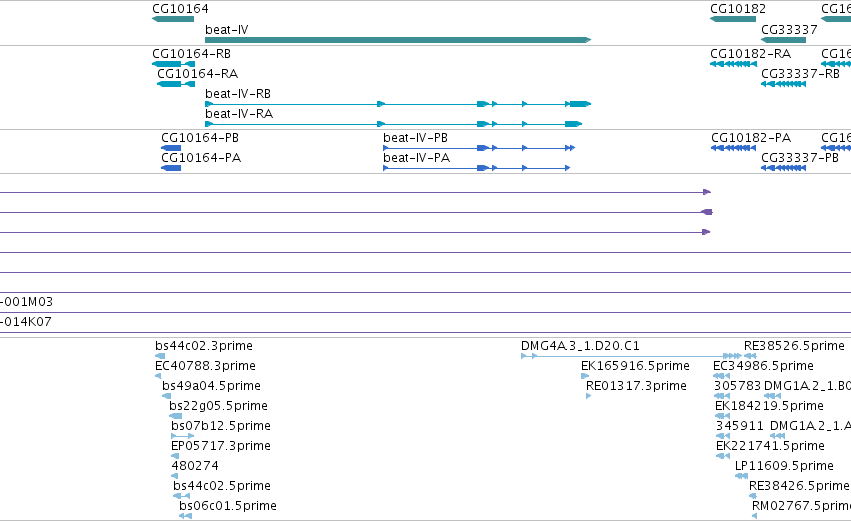
Task: Click the CG33337-PB protein label
Action: point(800,158)
